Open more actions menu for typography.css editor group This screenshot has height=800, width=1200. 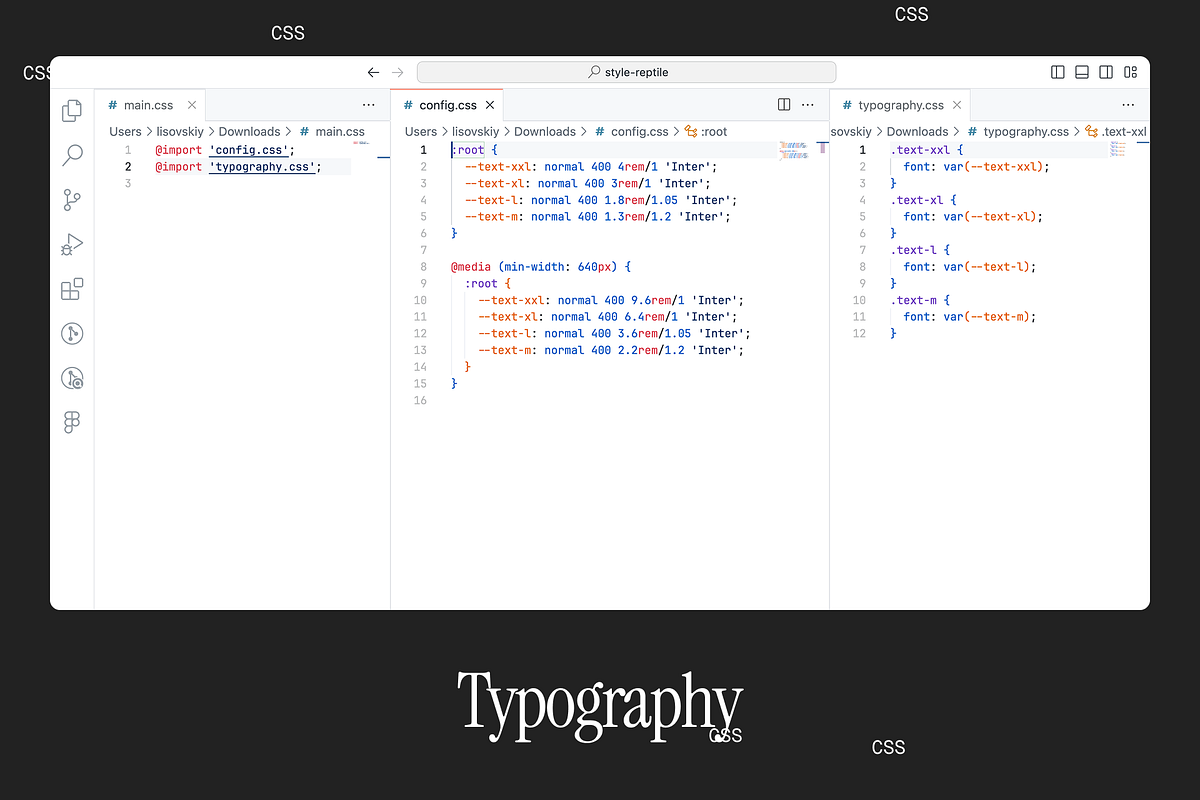pyautogui.click(x=1128, y=105)
